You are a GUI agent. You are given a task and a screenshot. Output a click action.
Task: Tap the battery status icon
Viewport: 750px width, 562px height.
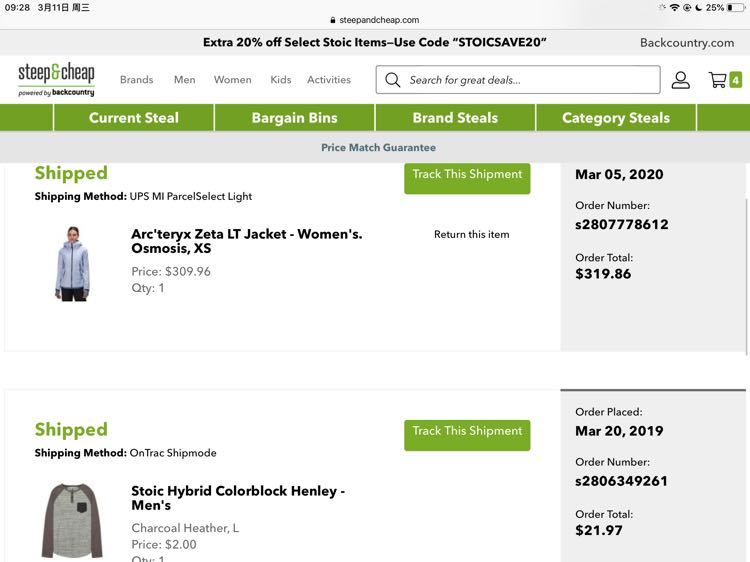tap(736, 8)
